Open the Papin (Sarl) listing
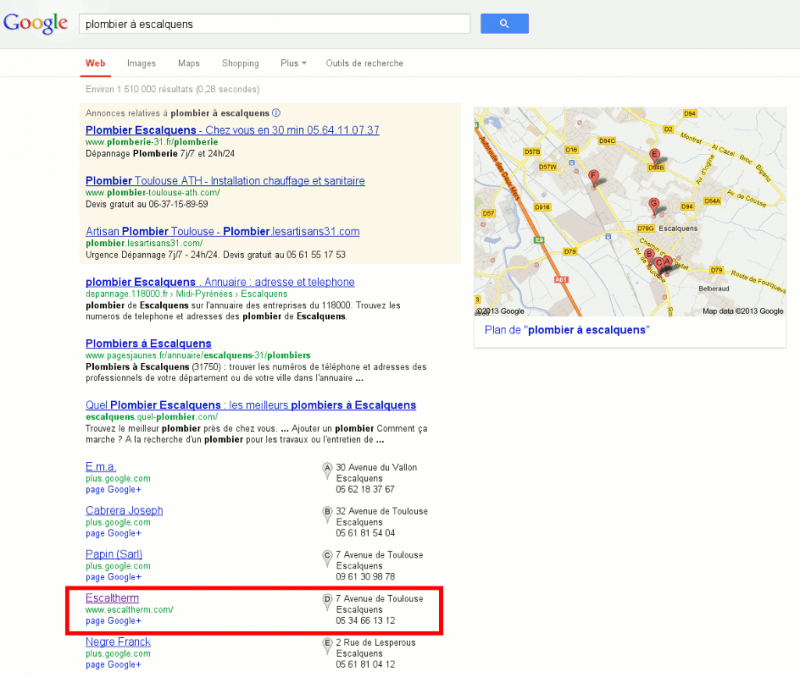 (x=114, y=554)
